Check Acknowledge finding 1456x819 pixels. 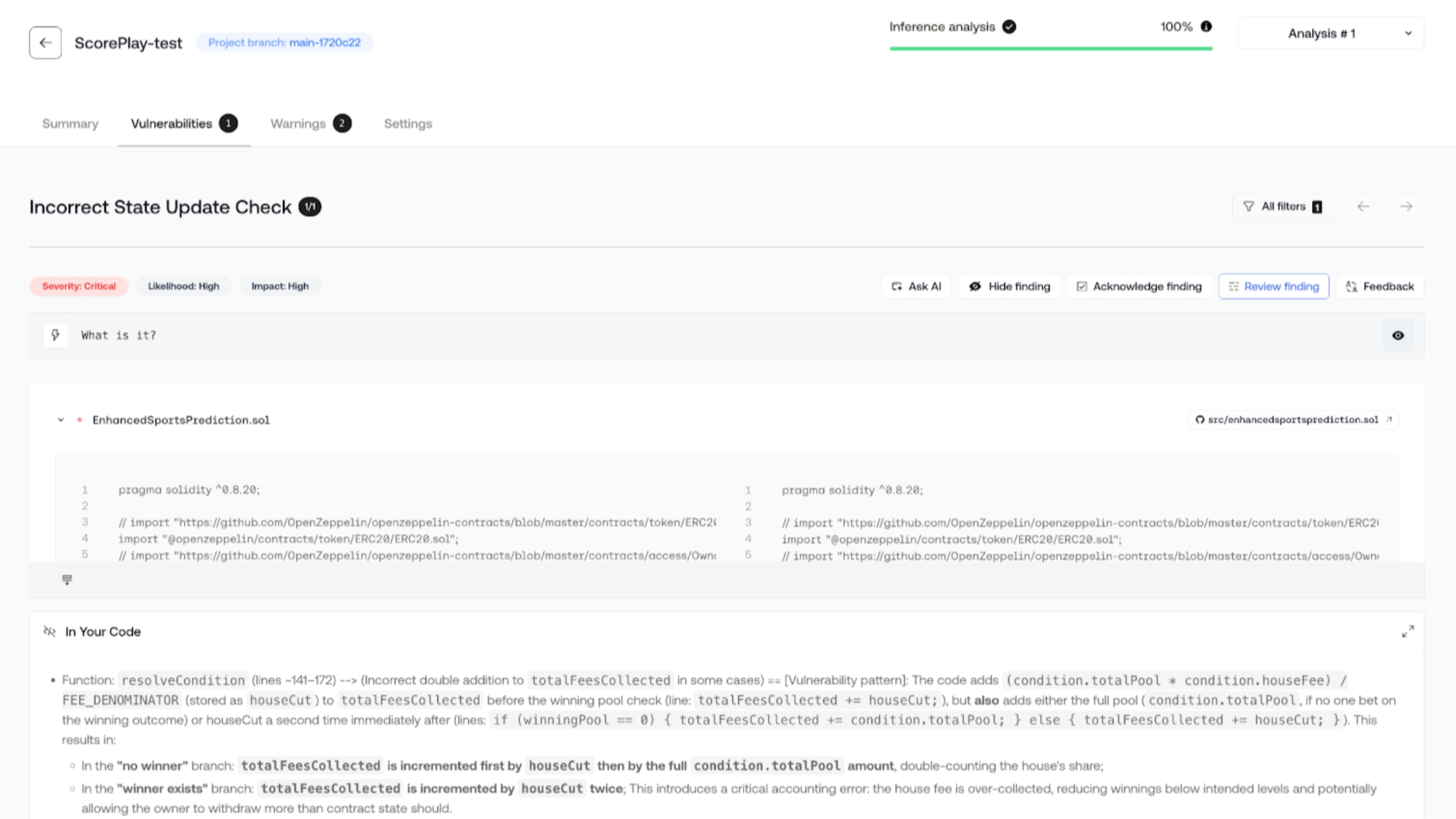point(1139,286)
